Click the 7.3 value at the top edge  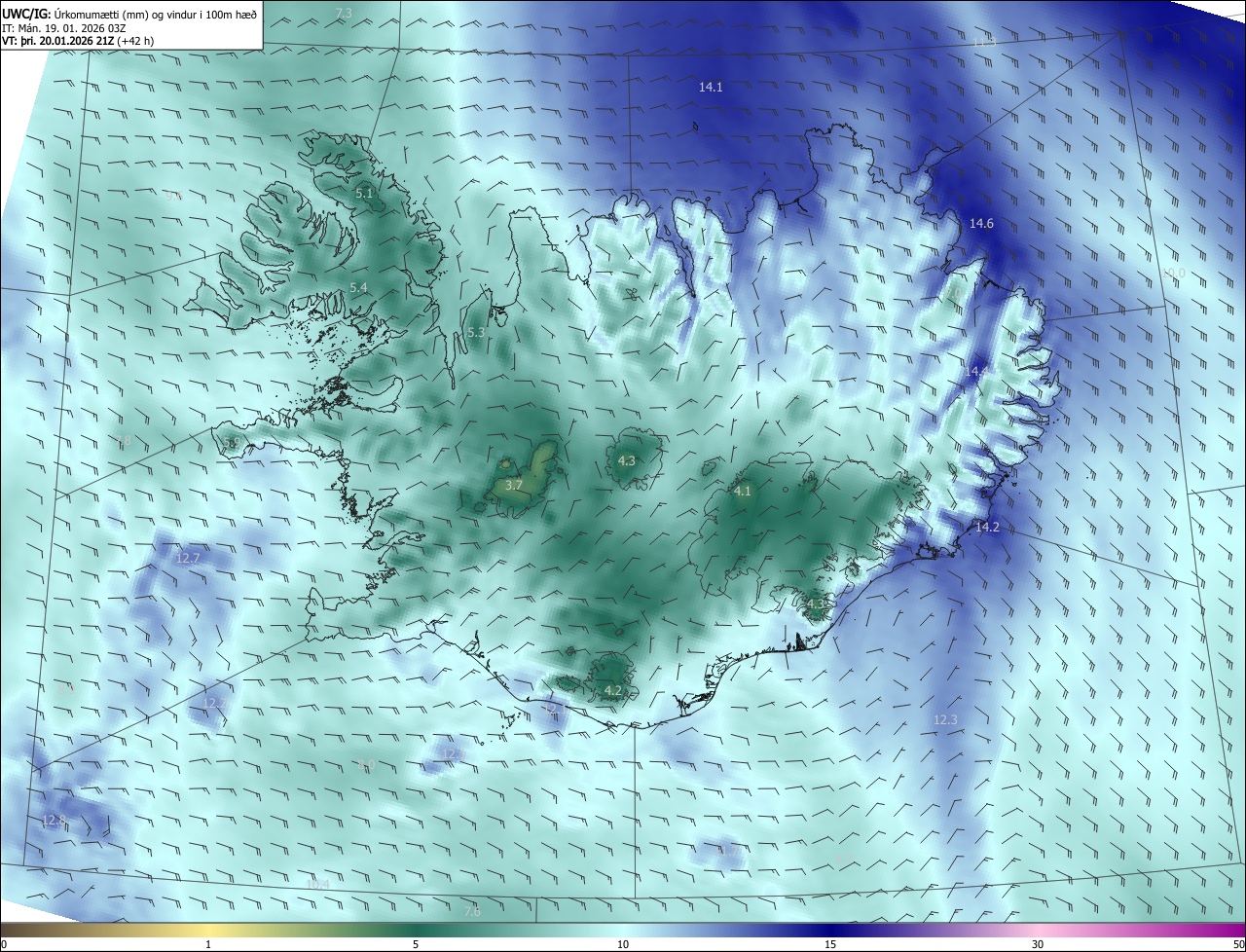tap(344, 13)
